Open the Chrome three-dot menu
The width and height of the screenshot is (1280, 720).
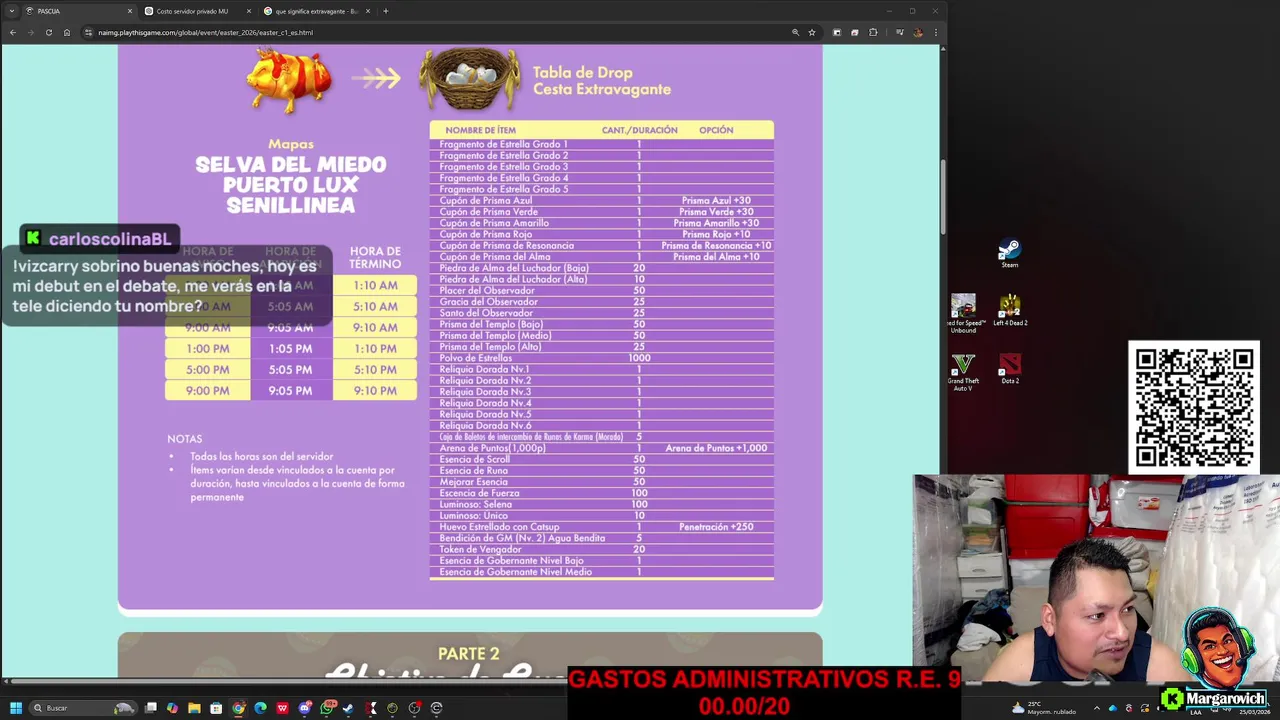(936, 32)
